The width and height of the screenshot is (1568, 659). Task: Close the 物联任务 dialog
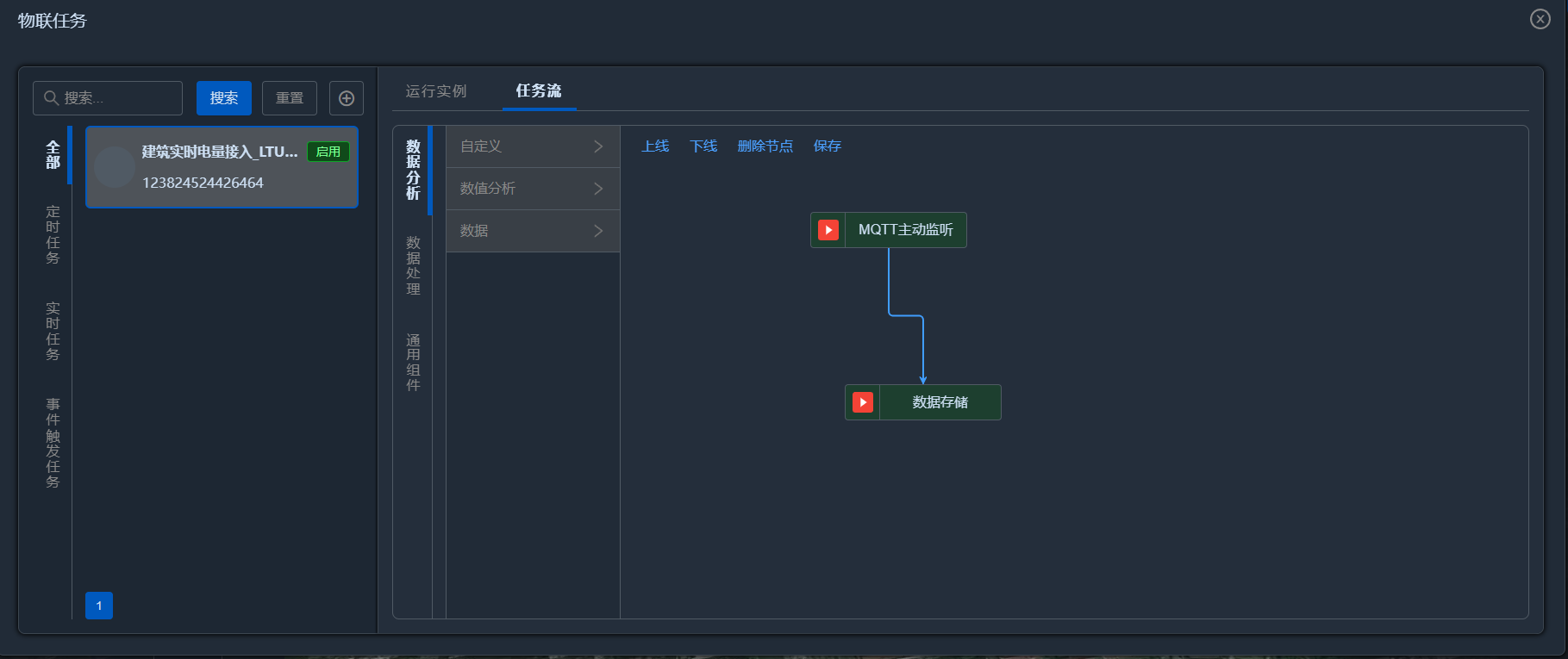(x=1540, y=19)
